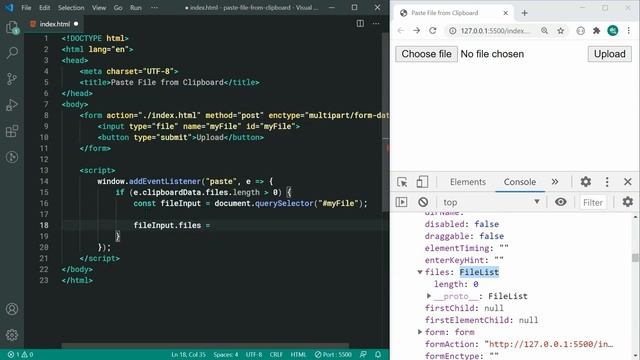Change line ending via CRLF
The width and height of the screenshot is (640, 360).
tap(276, 355)
